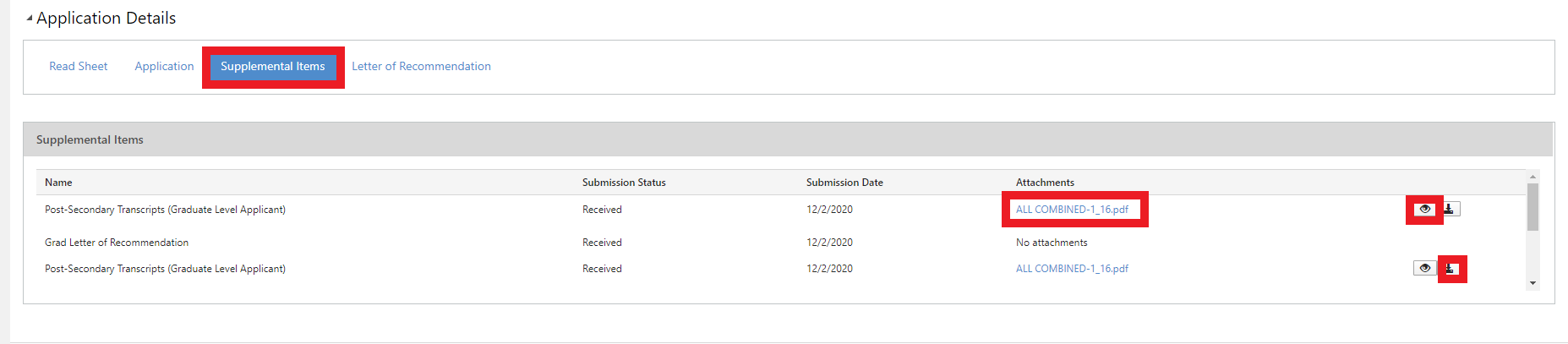Open the last row's ALL COMBINED-1_16.pdf link

point(1072,269)
